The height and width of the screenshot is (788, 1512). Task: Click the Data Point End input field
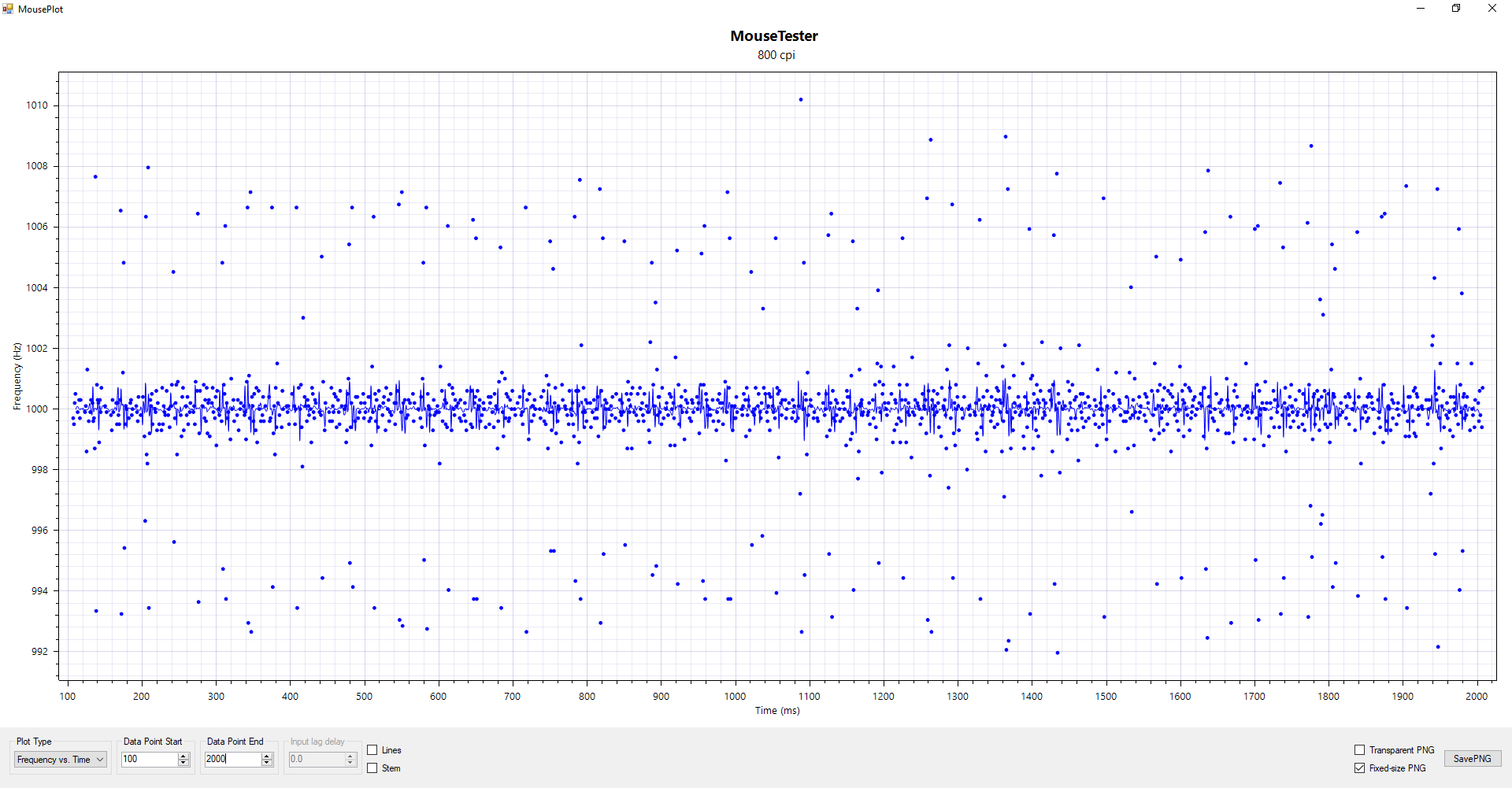click(x=232, y=760)
